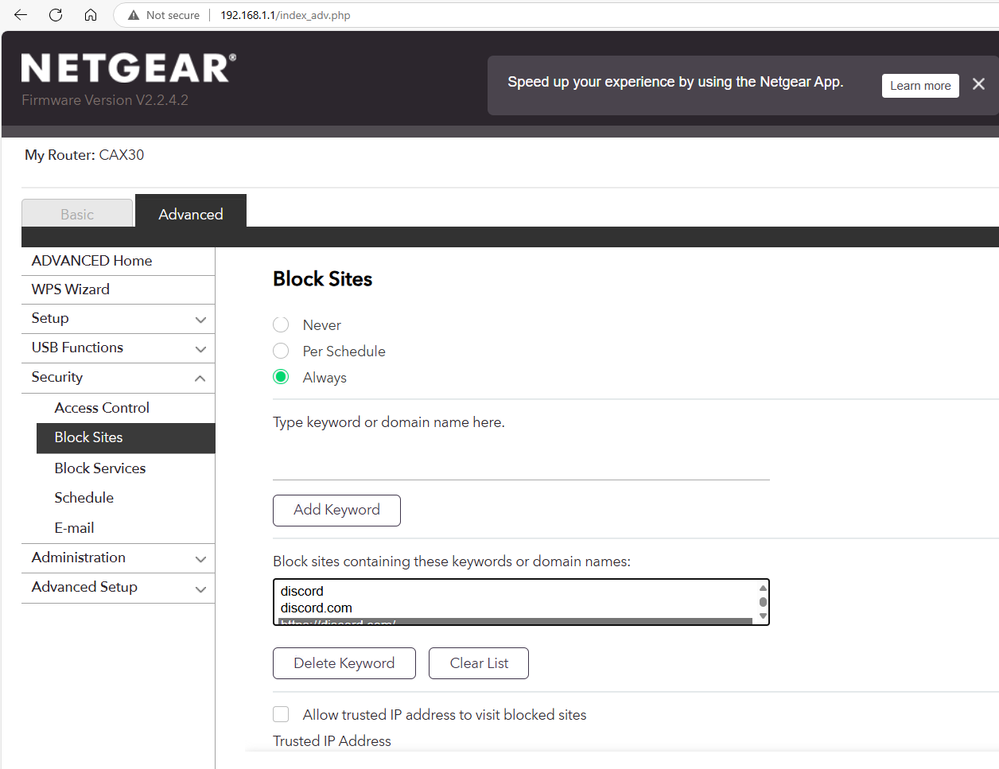Screen dimensions: 999x769
Task: Switch to the Basic tab
Action: point(77,214)
